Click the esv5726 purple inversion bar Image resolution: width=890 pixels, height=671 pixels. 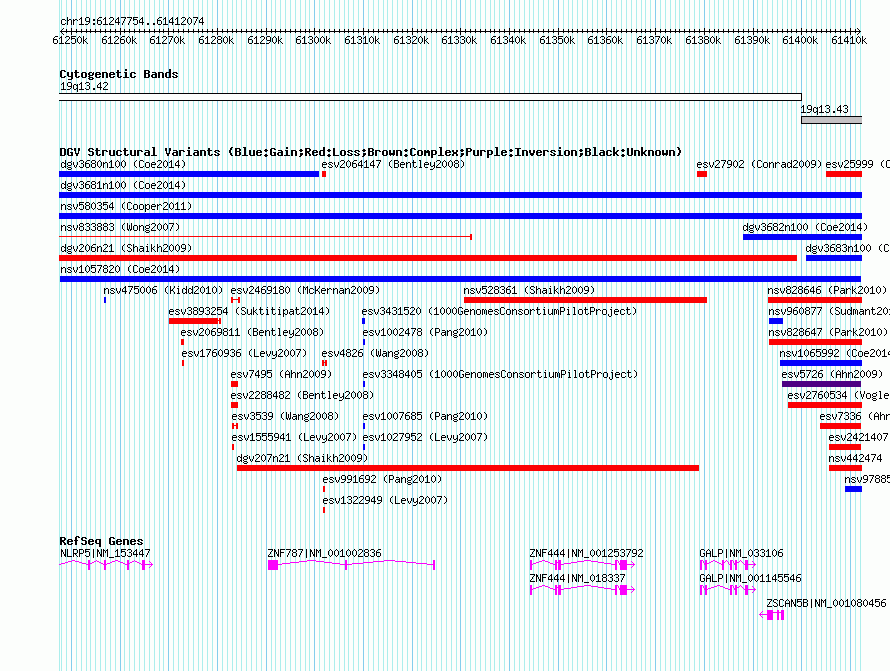point(821,384)
